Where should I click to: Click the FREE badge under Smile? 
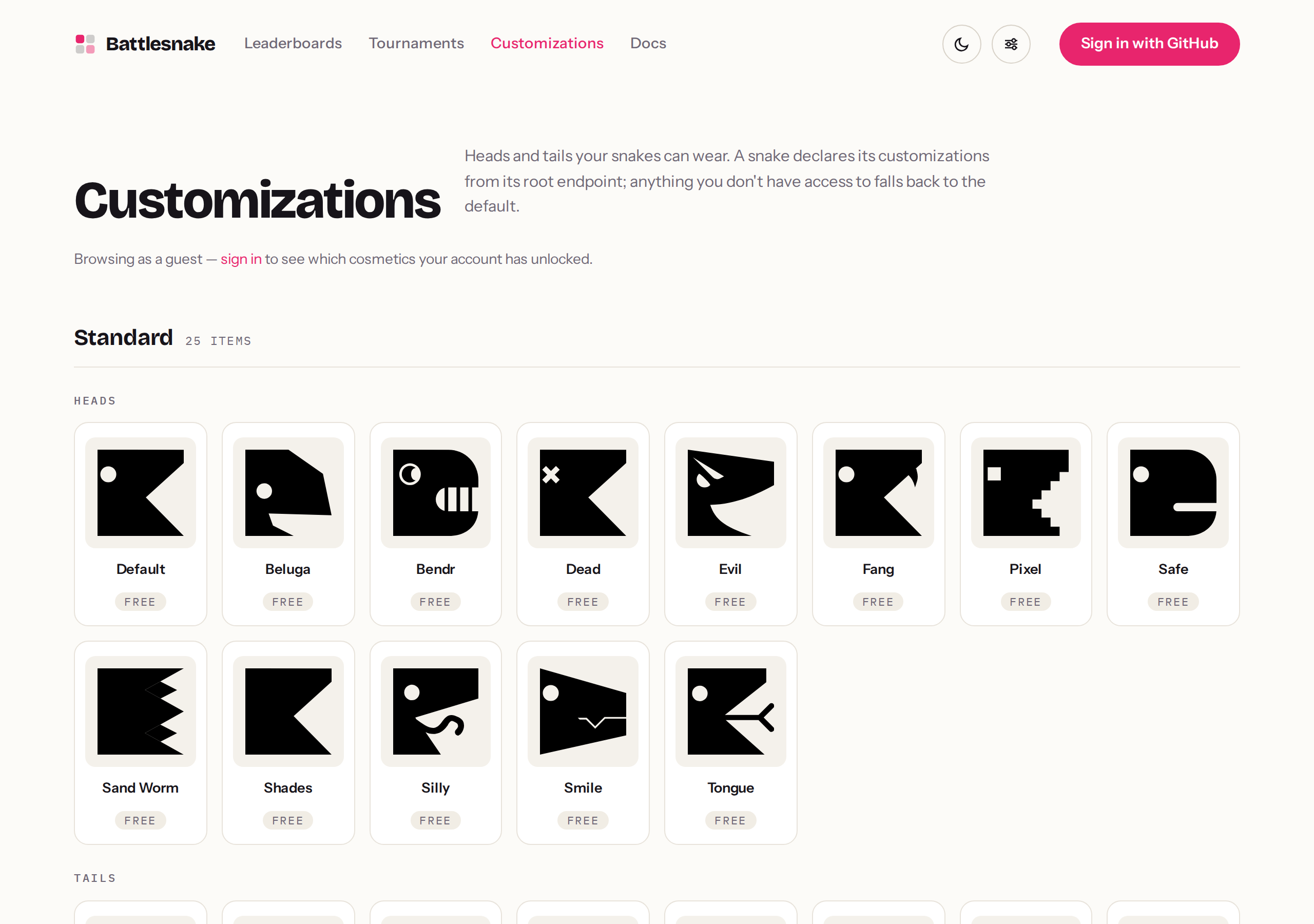583,820
